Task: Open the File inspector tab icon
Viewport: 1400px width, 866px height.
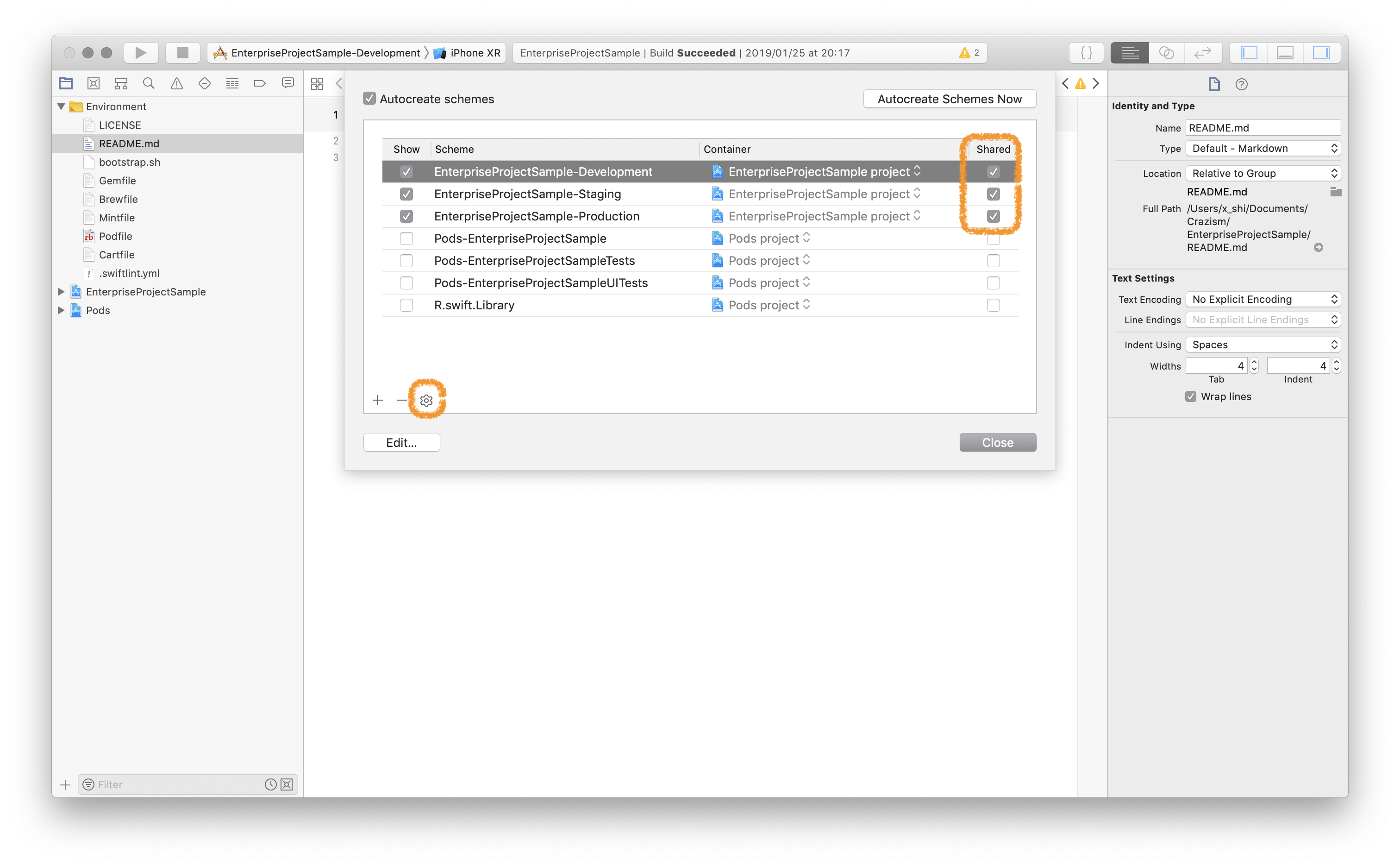Action: [1214, 84]
